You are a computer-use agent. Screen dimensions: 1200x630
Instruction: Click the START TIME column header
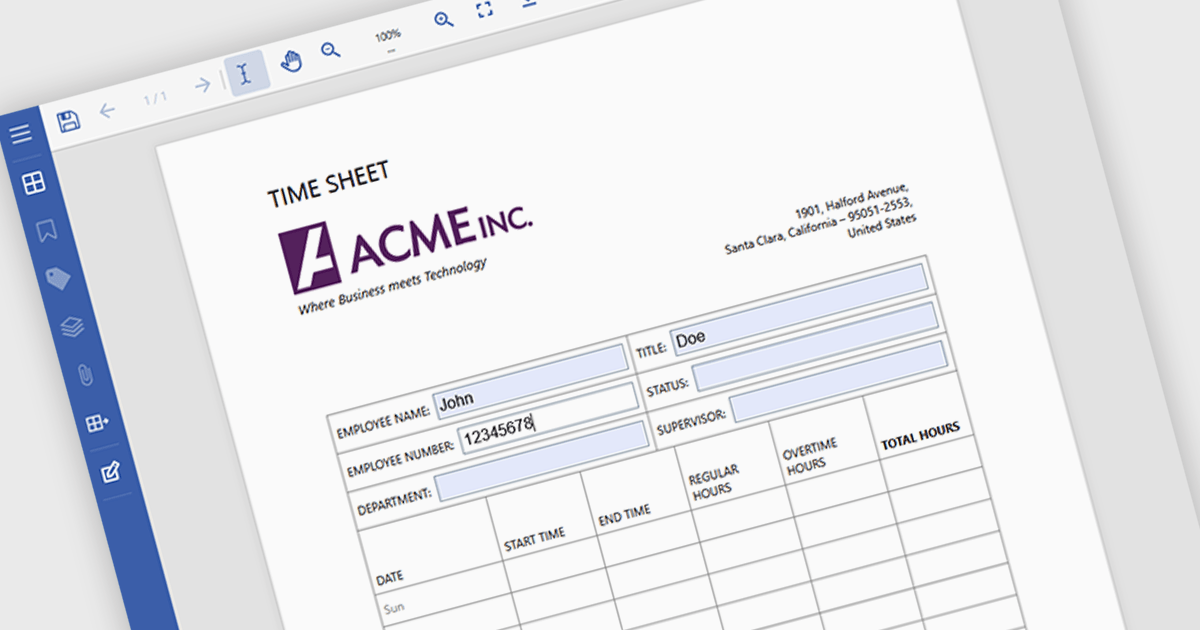534,541
